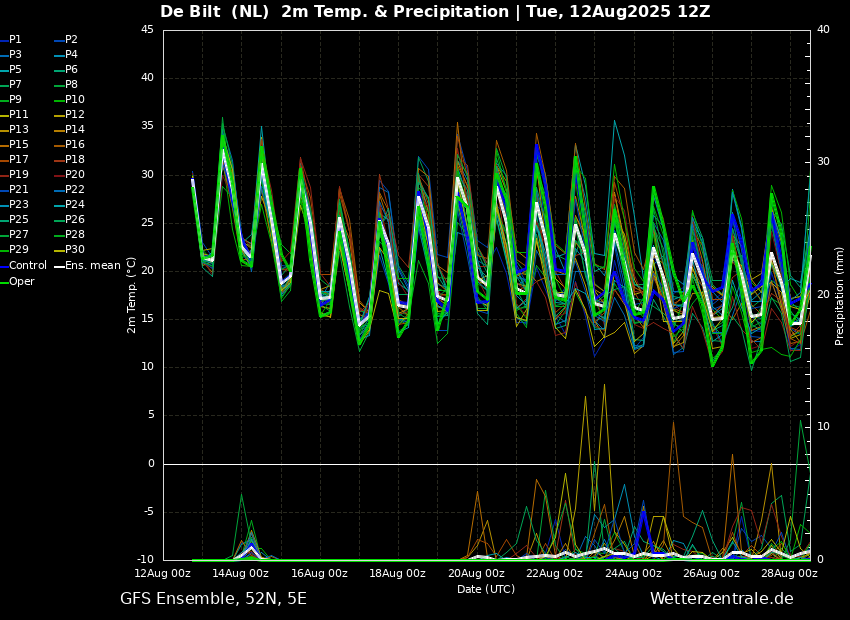Click the P1 legend entry
The width and height of the screenshot is (850, 620).
pos(15,40)
